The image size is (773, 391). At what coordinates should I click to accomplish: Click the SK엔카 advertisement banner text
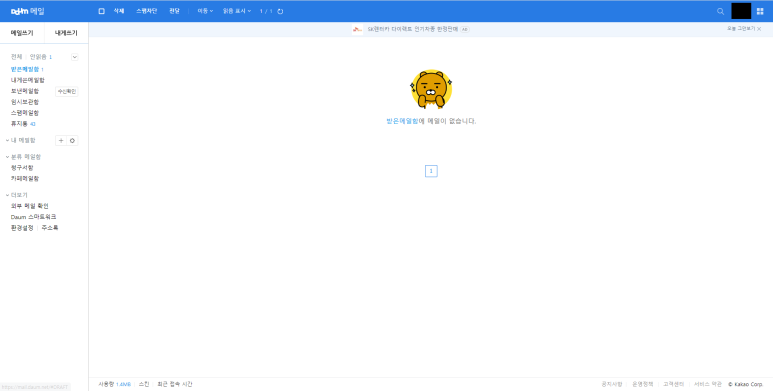(413, 30)
